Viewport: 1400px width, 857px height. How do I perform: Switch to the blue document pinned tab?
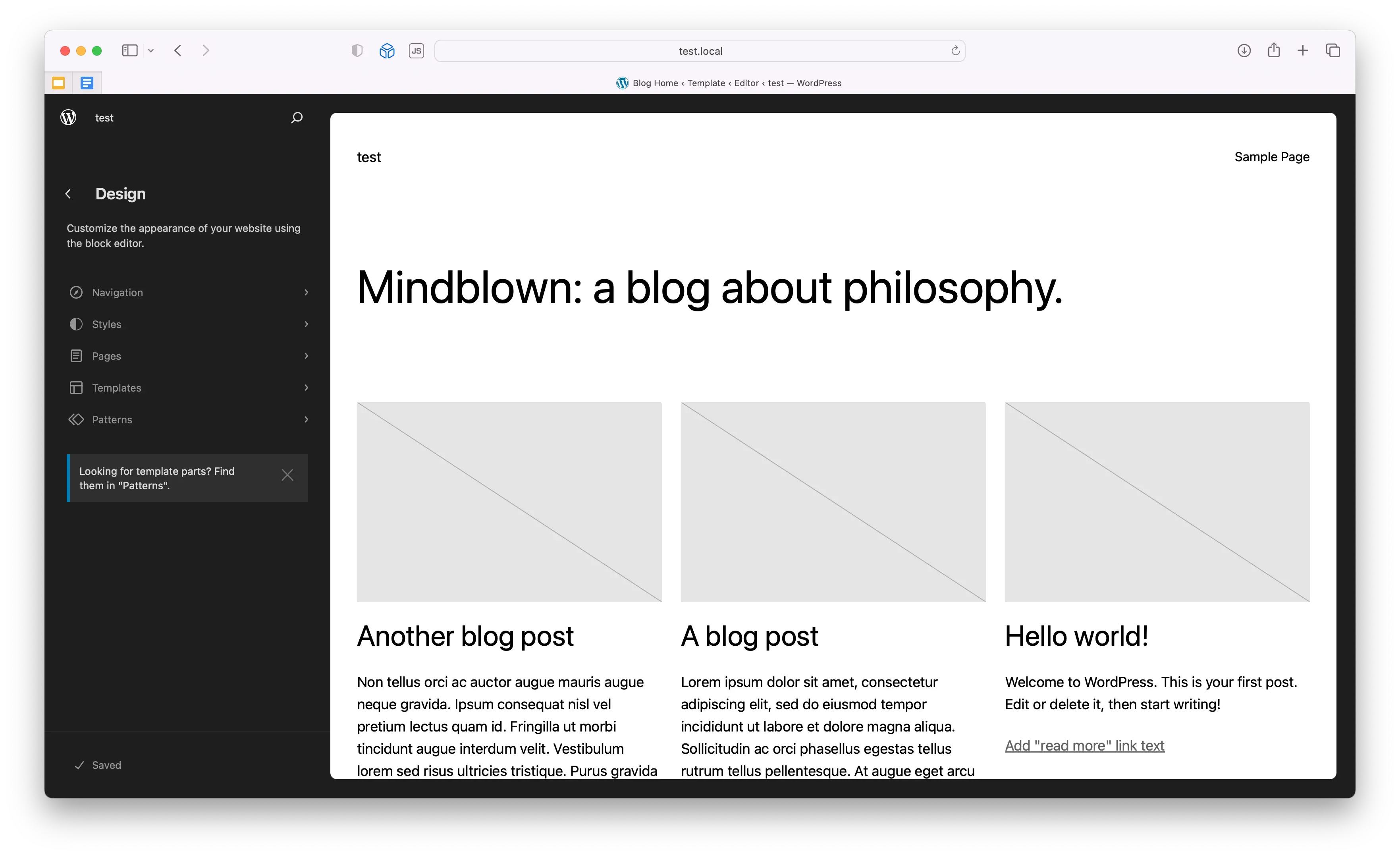click(x=87, y=83)
